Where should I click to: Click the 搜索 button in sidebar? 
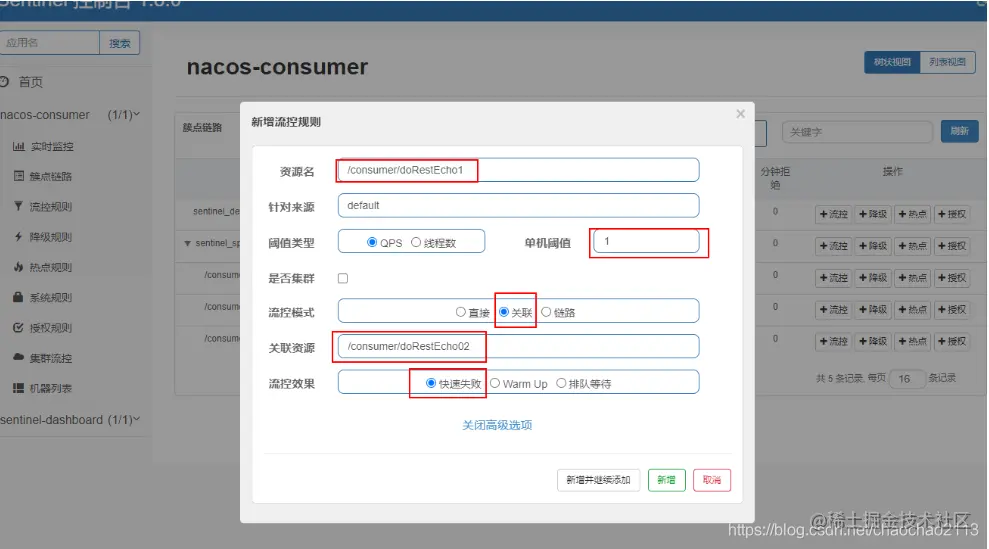click(120, 43)
